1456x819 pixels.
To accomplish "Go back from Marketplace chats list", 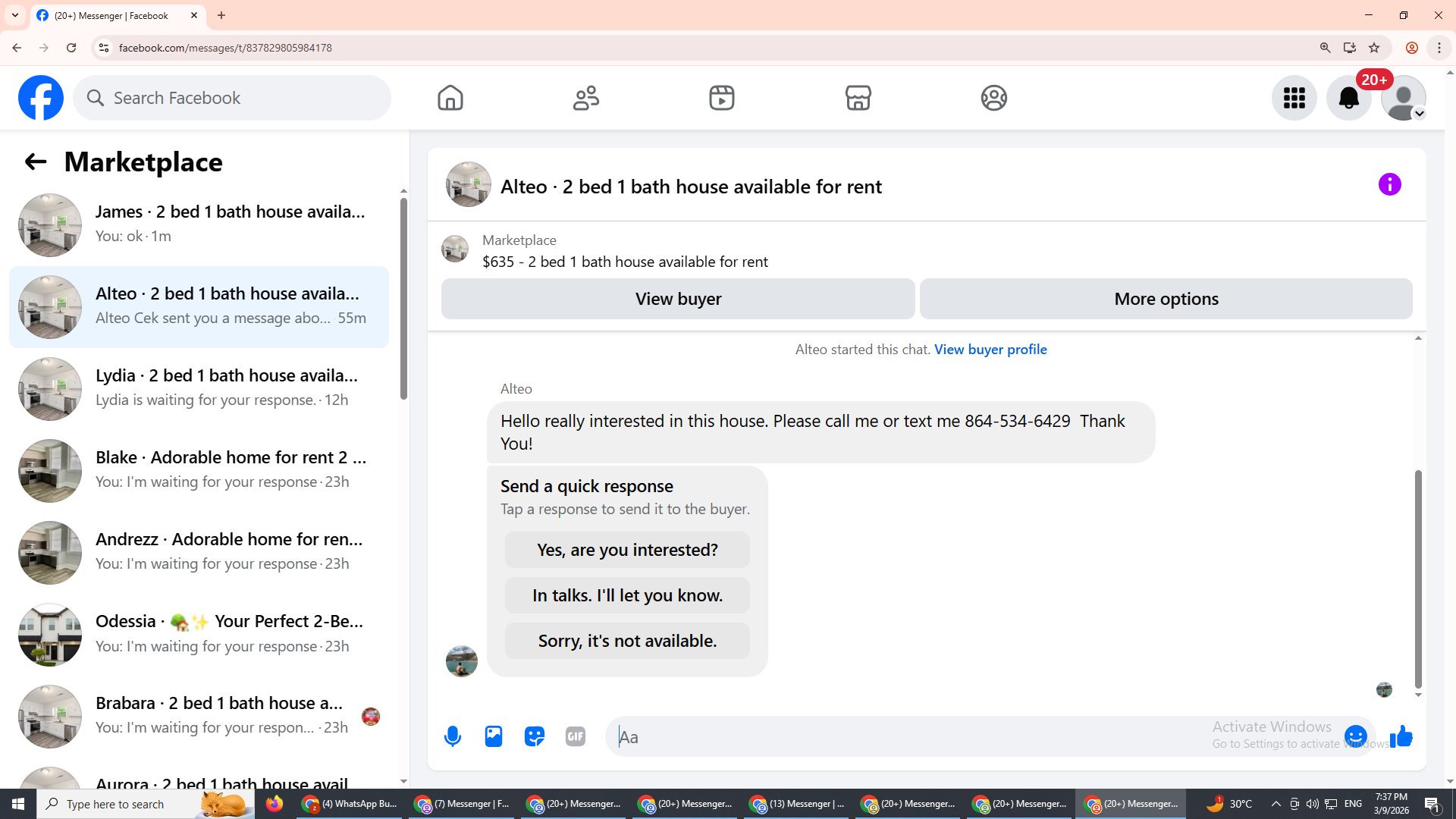I will (x=36, y=162).
